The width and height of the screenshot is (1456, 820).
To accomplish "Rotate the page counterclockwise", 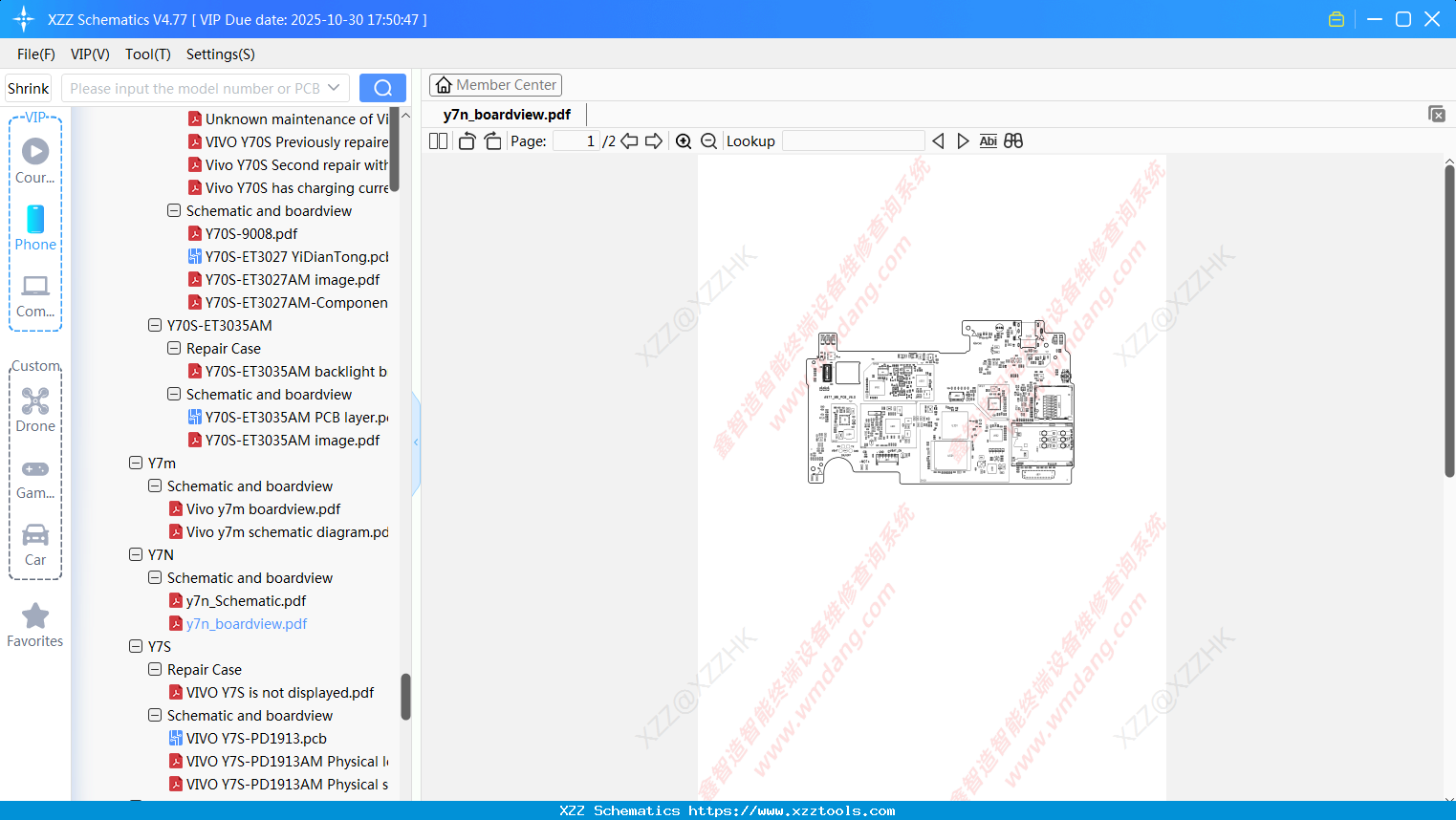I will pos(467,141).
